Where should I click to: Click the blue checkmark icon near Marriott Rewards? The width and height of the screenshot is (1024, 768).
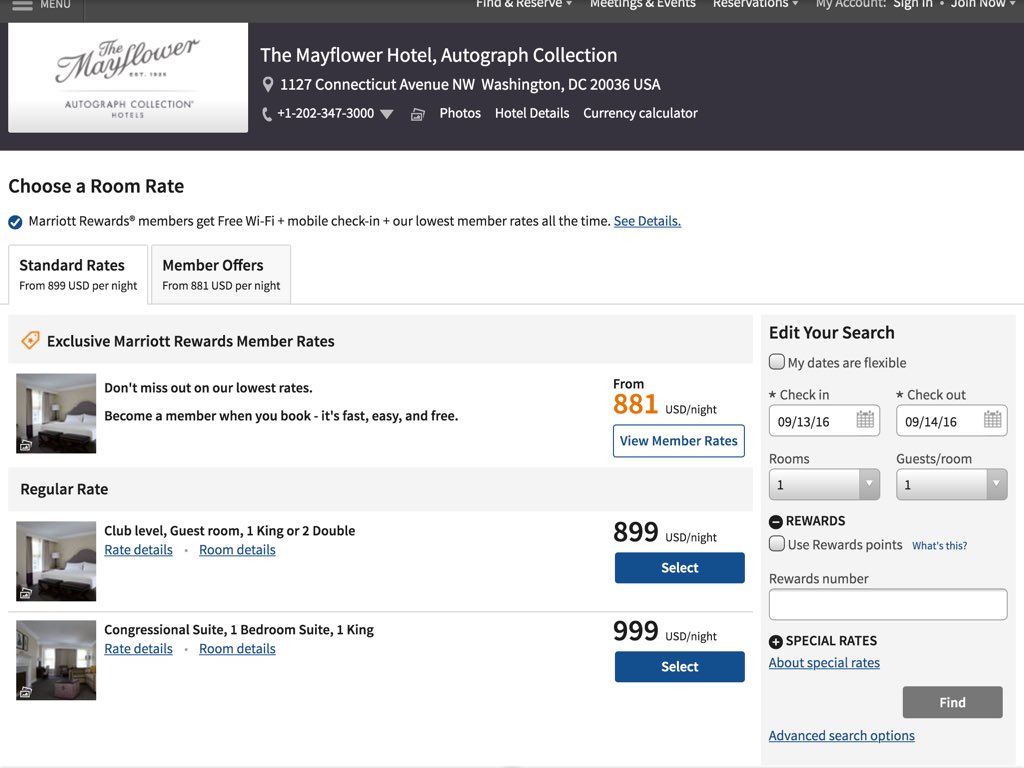pyautogui.click(x=15, y=222)
